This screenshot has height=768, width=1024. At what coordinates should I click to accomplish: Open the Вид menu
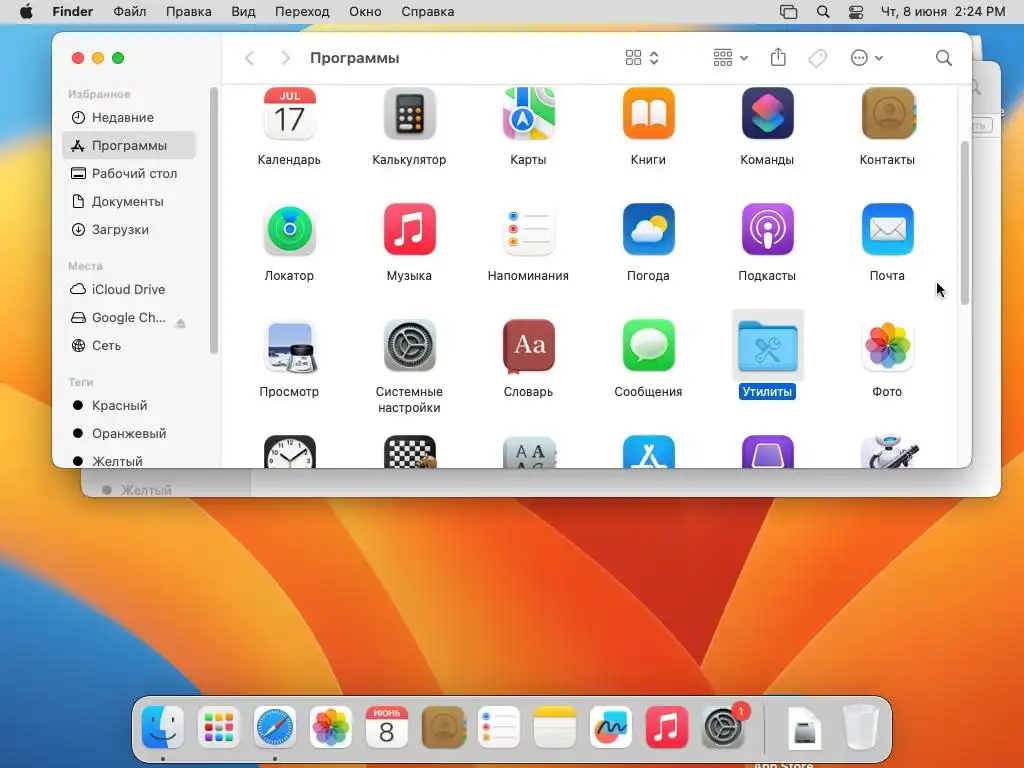coord(243,12)
